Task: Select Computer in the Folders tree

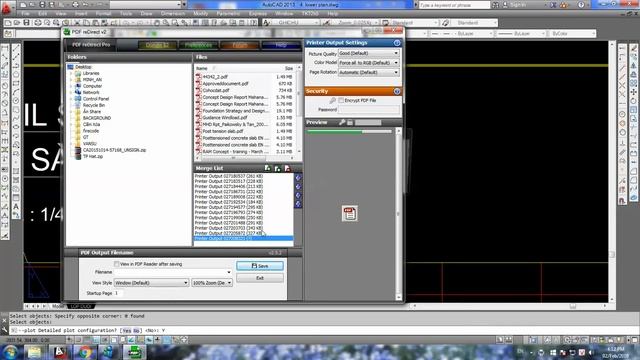Action: [92, 86]
